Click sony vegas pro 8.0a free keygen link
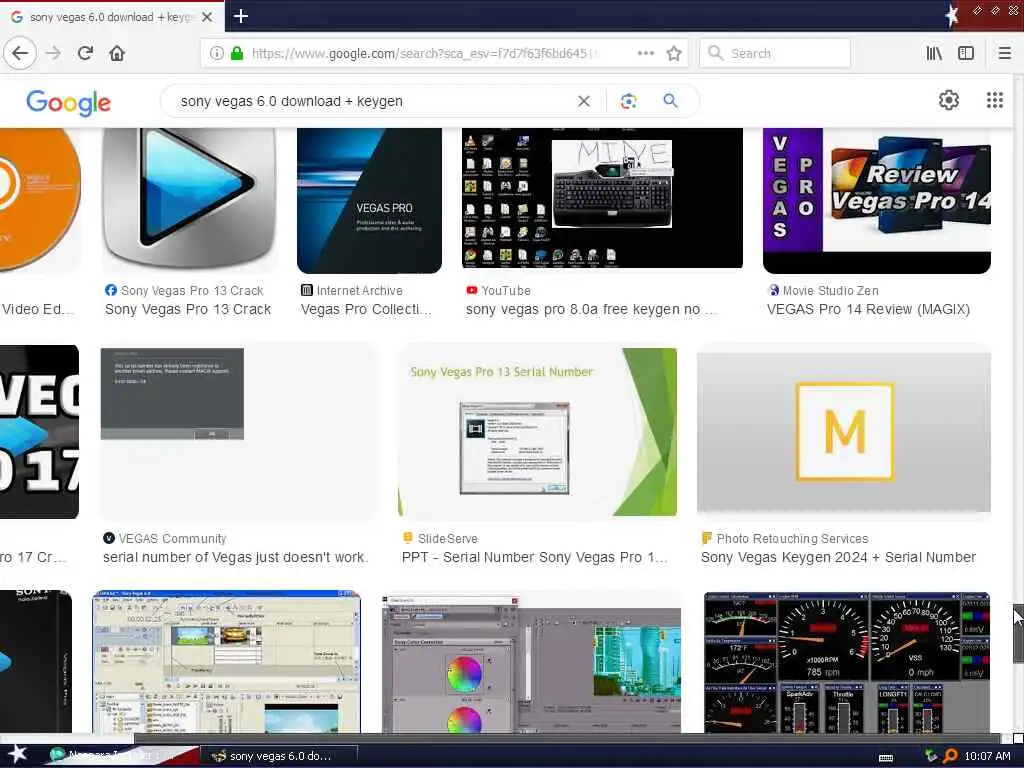Image resolution: width=1024 pixels, height=768 pixels. point(592,310)
